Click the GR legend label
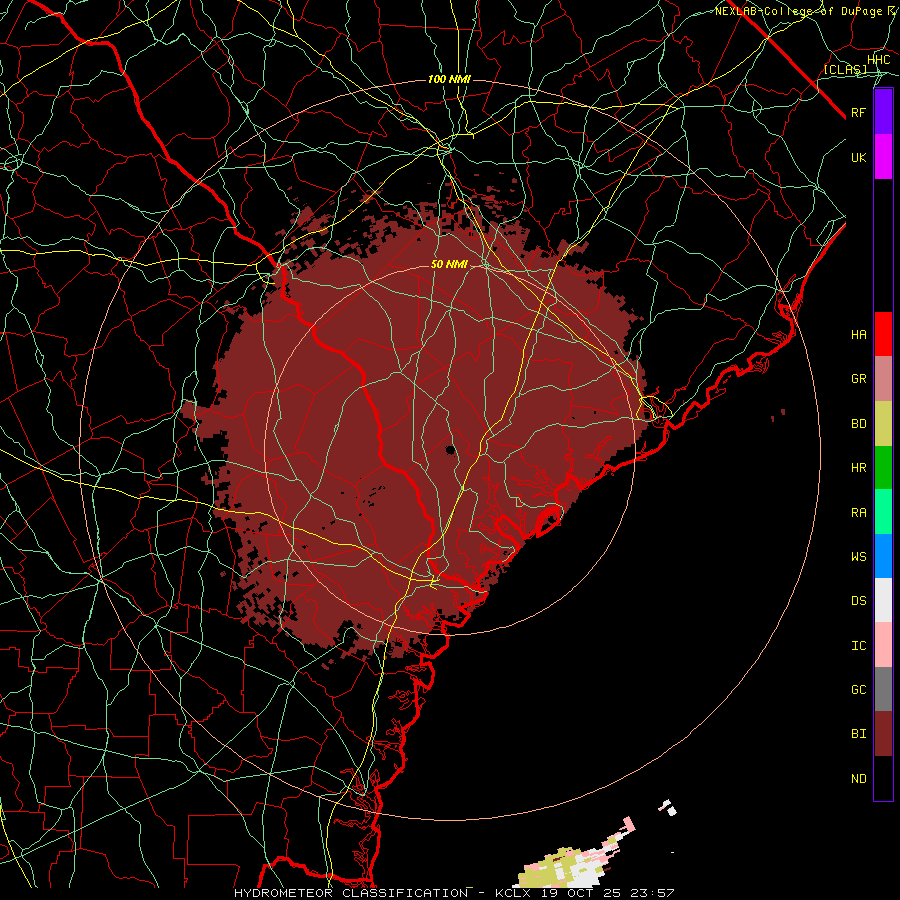Screen dimensions: 900x900 (x=859, y=379)
